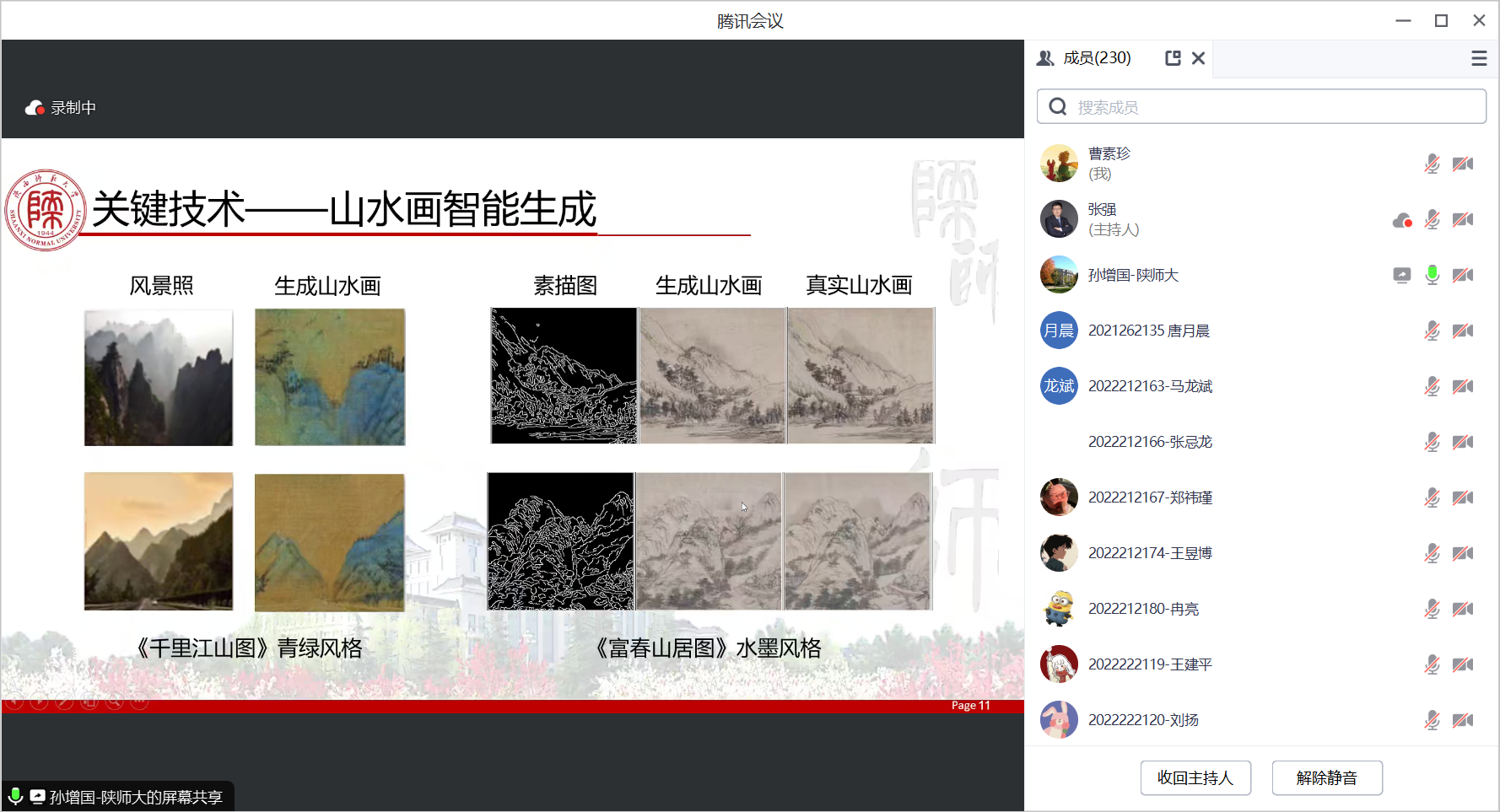Close the members panel
Screen dimensions: 1500x812
click(x=1198, y=58)
